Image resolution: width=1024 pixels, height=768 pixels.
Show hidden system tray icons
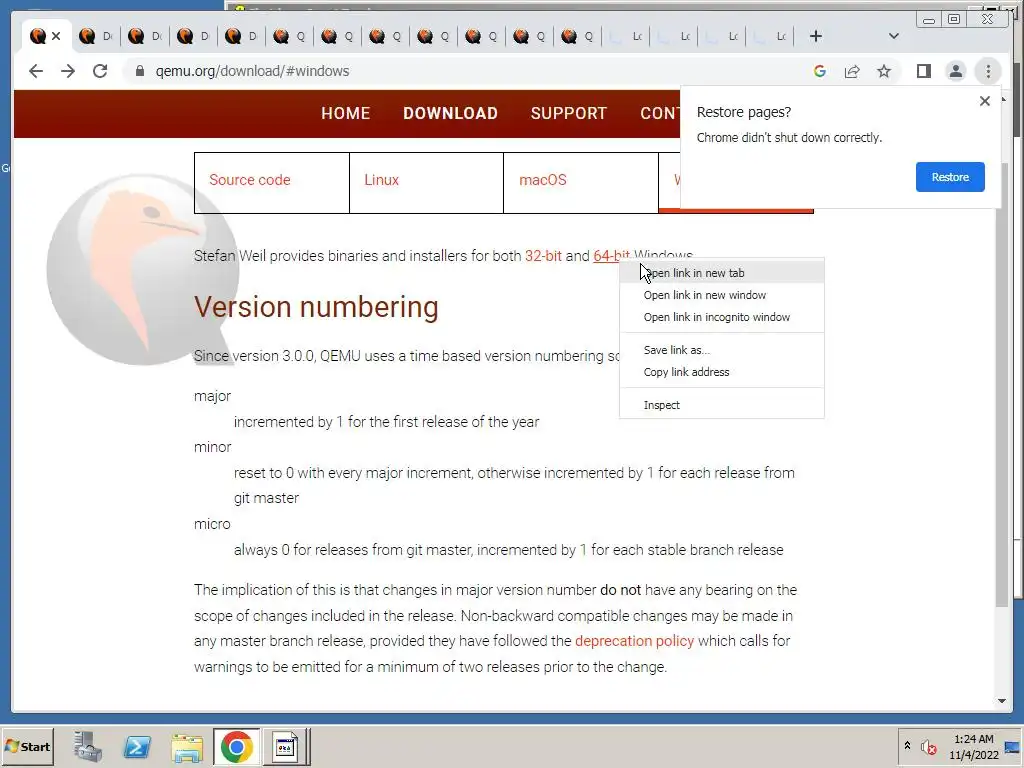pyautogui.click(x=907, y=746)
